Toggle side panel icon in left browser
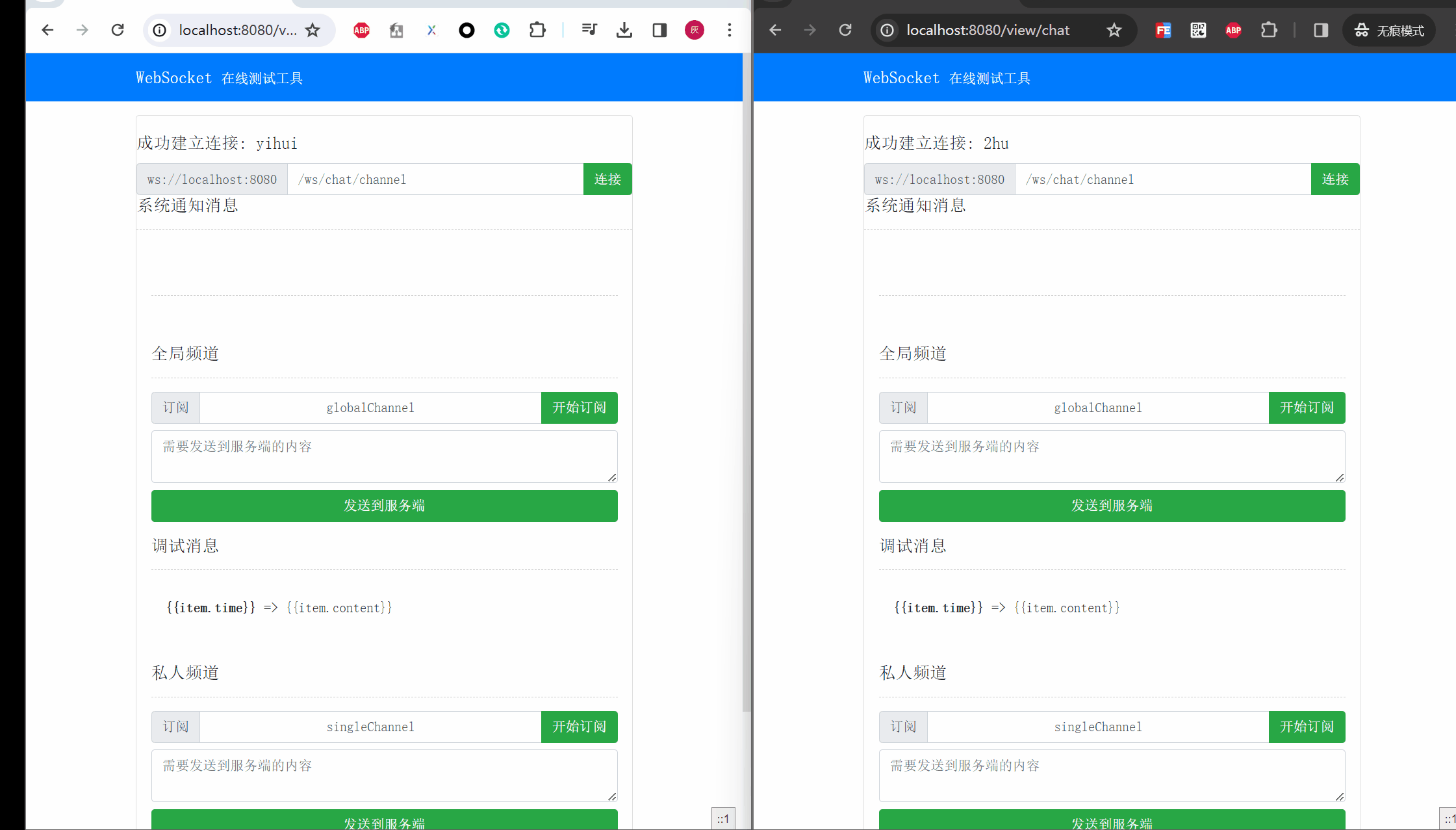This screenshot has width=1456, height=830. (x=659, y=30)
